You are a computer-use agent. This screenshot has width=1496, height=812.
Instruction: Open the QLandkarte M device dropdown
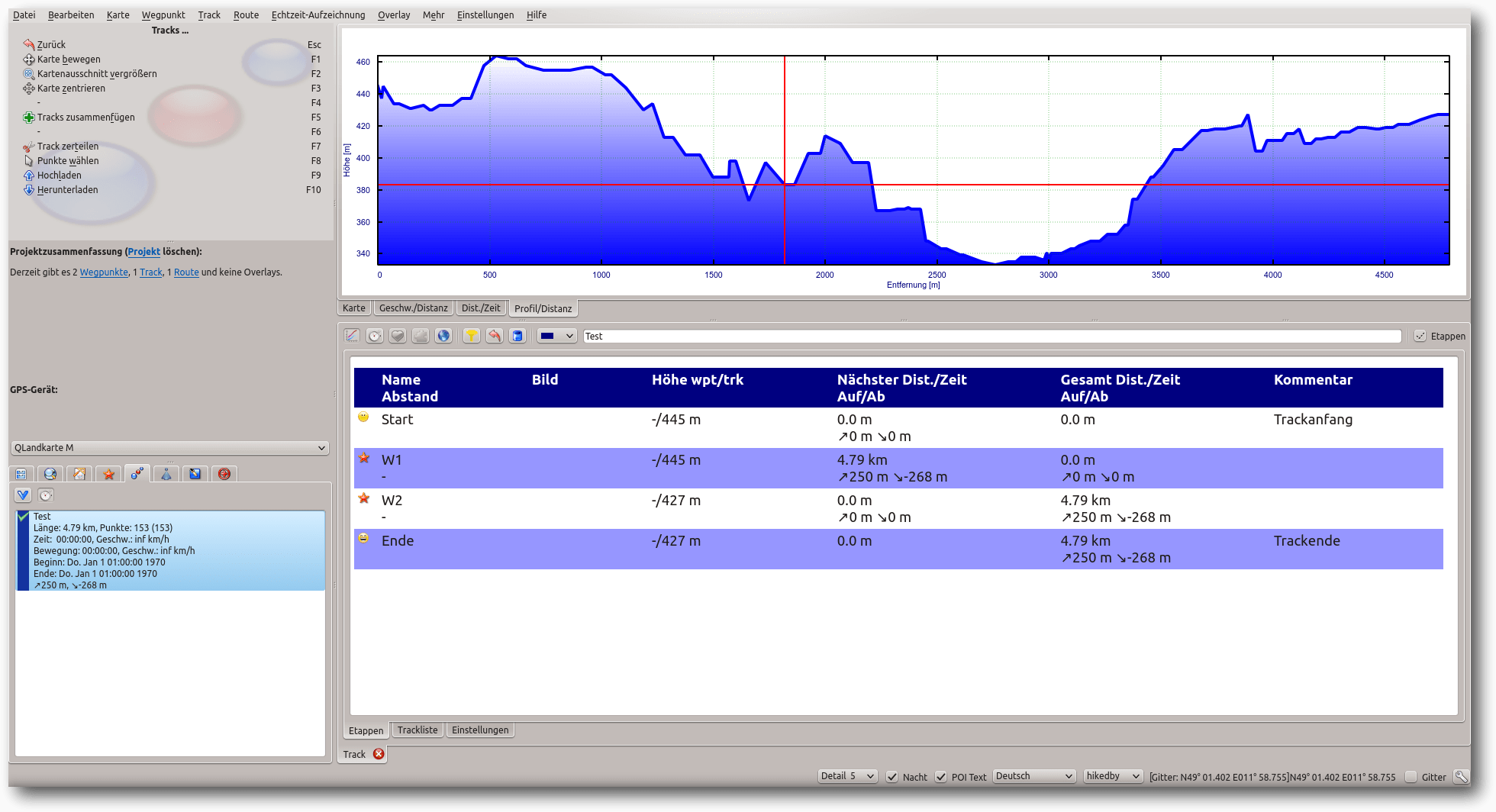[x=170, y=448]
